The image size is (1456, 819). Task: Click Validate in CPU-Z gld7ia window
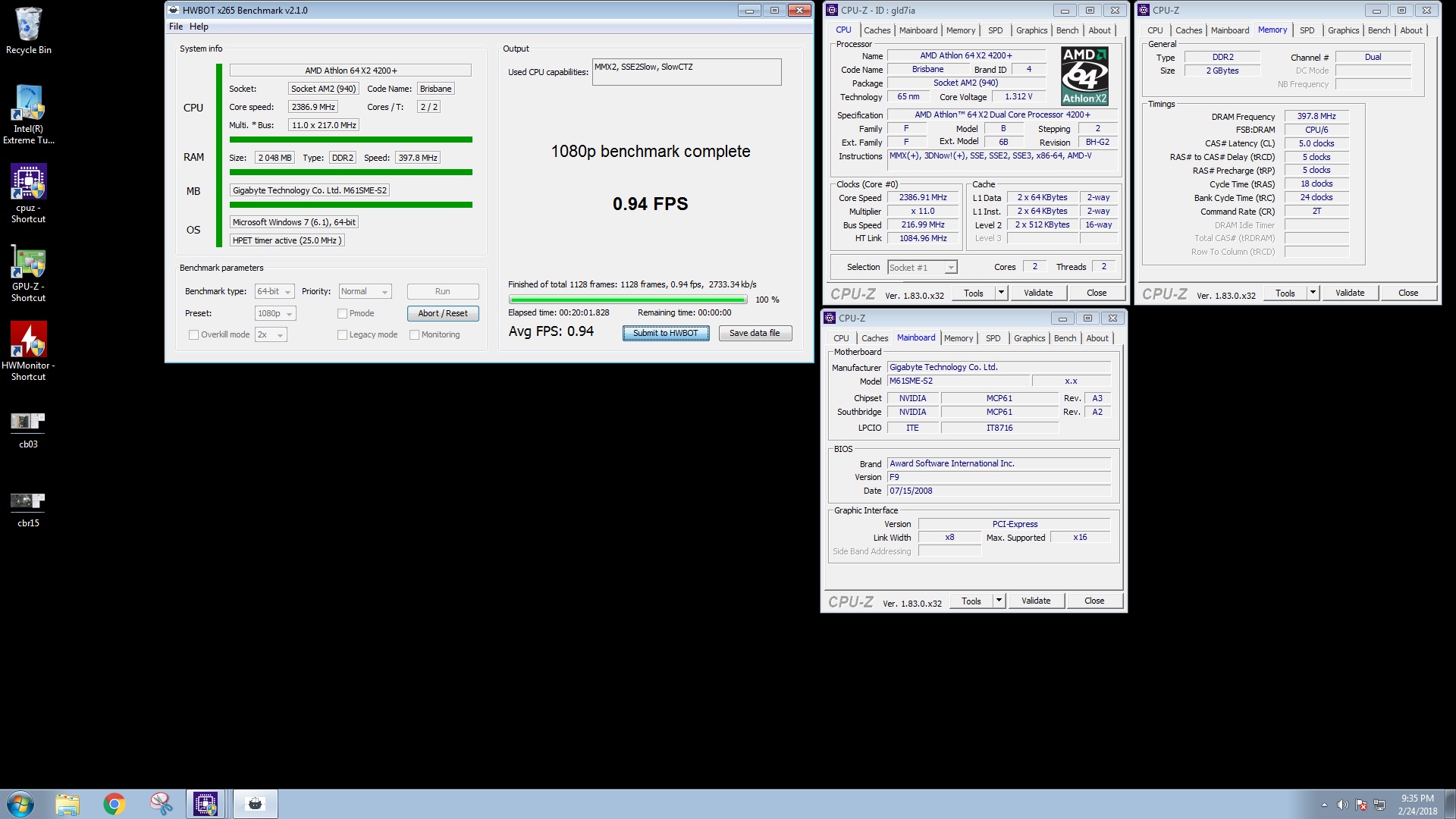[x=1038, y=293]
